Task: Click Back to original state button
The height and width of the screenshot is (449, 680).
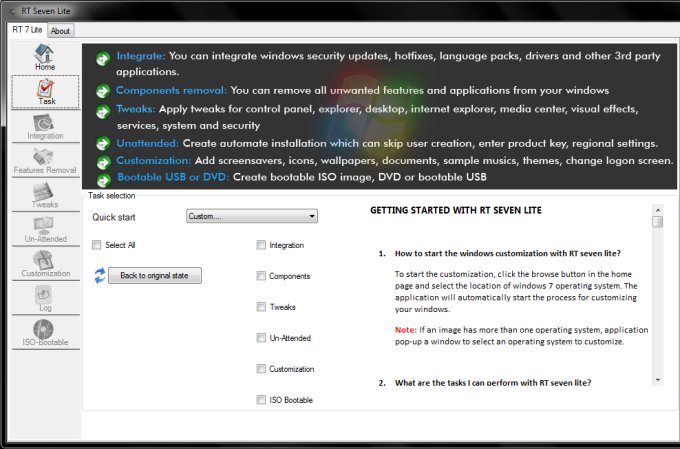Action: point(154,275)
